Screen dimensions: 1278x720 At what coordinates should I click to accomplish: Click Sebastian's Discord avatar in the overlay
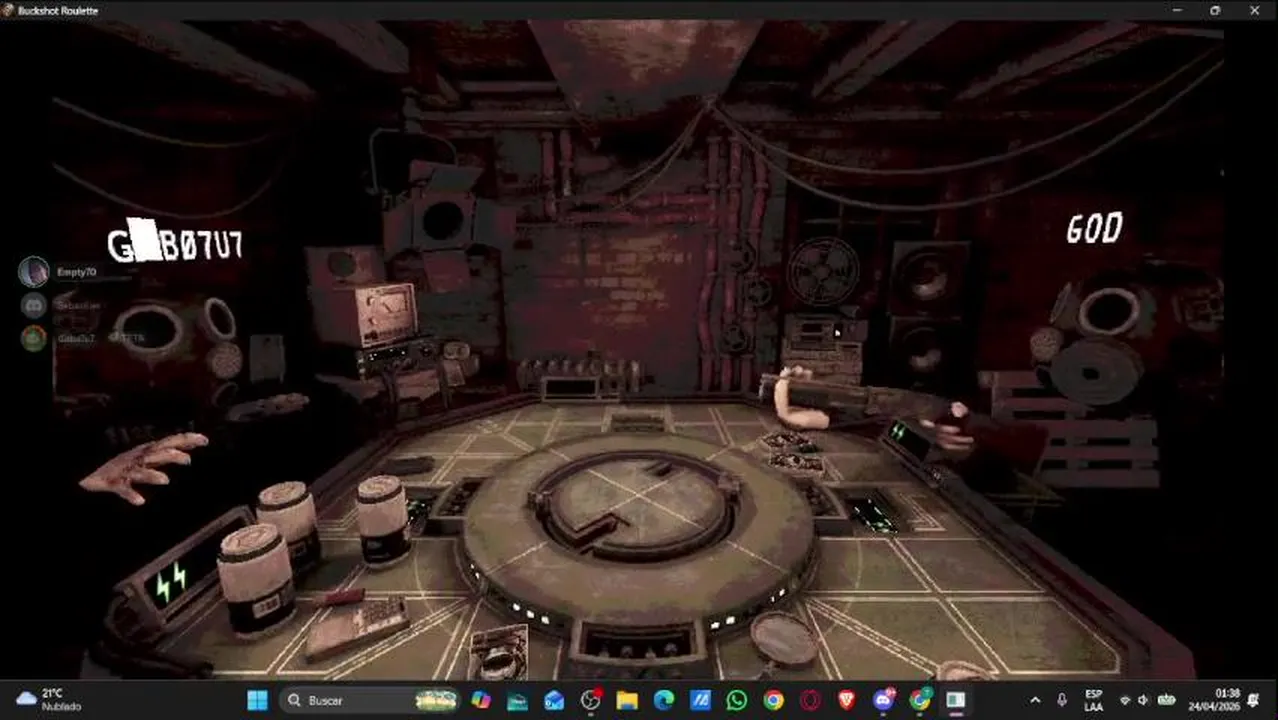pos(34,305)
